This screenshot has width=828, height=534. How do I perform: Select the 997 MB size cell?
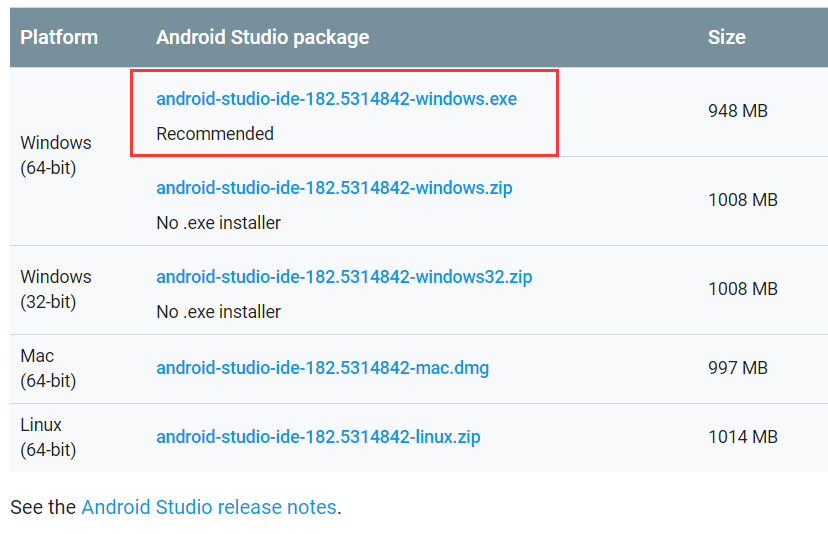(x=738, y=368)
